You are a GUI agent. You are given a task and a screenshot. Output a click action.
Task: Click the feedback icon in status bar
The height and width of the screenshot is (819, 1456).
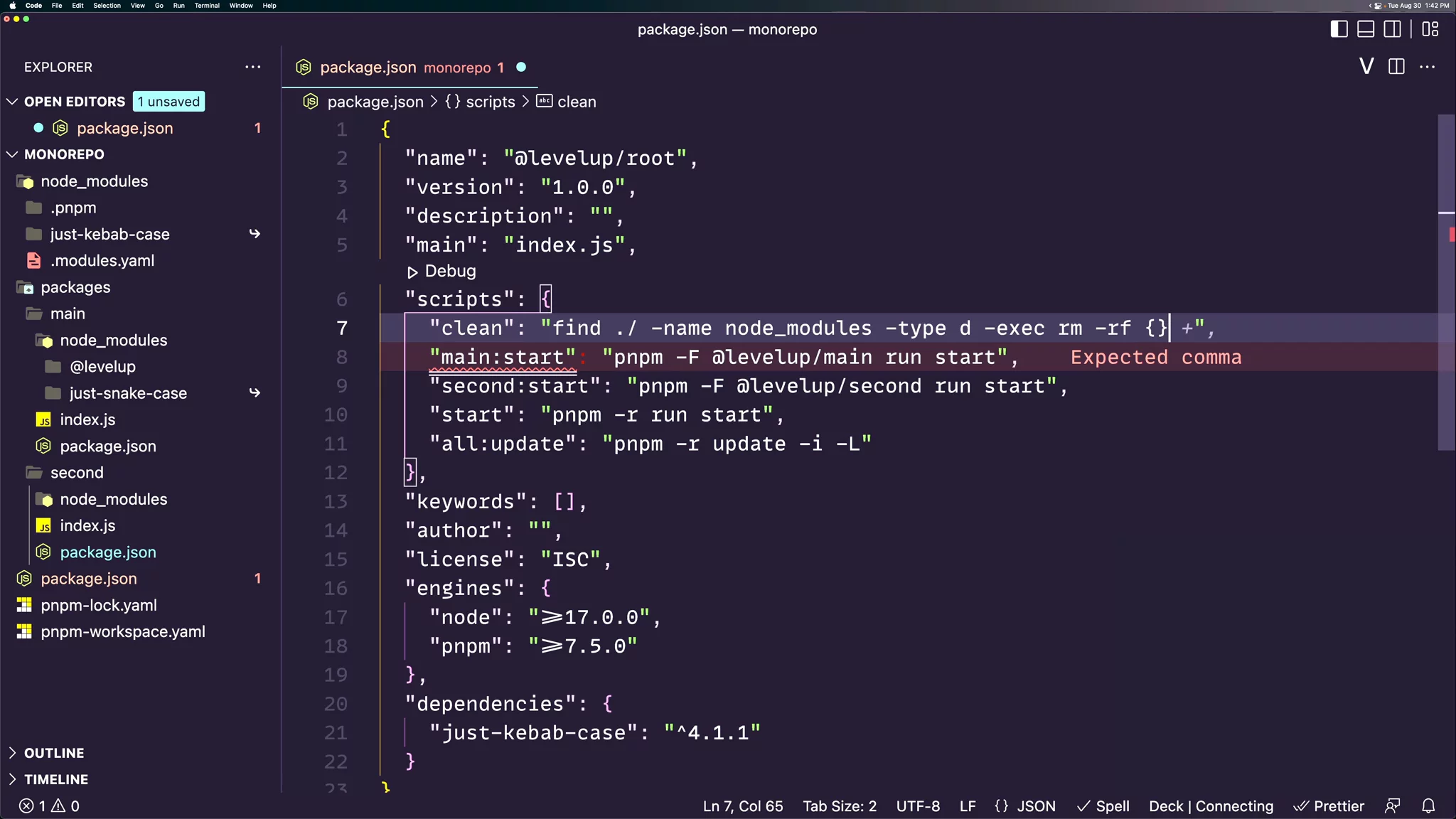tap(1393, 805)
